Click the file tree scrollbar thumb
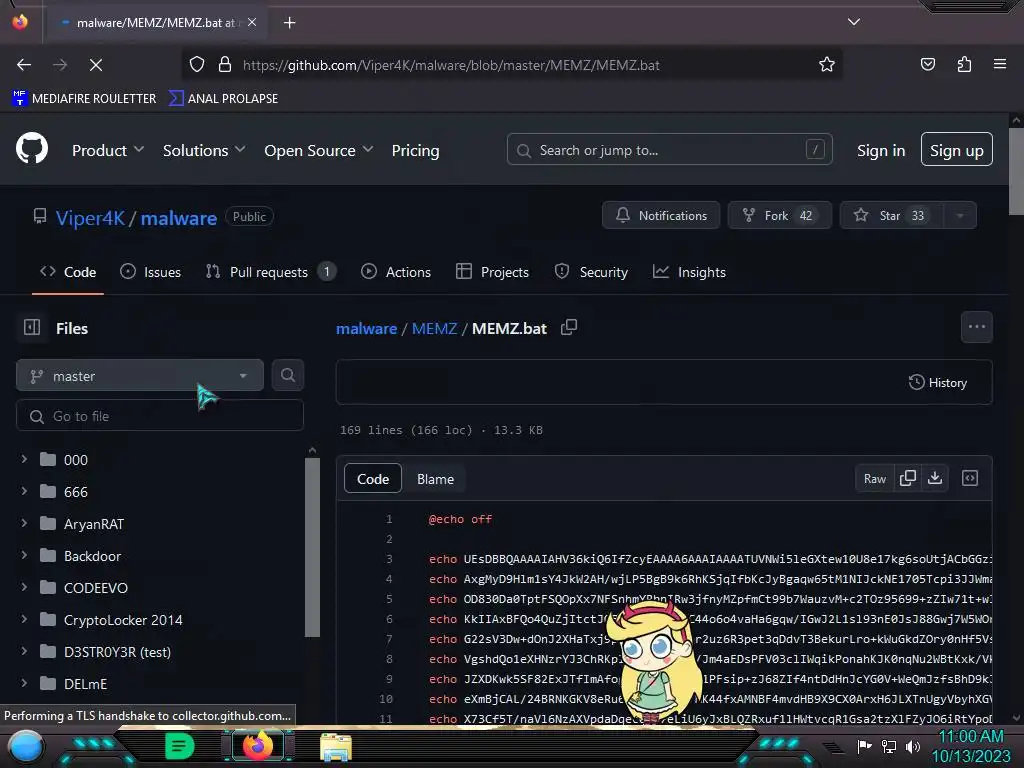 coord(312,547)
